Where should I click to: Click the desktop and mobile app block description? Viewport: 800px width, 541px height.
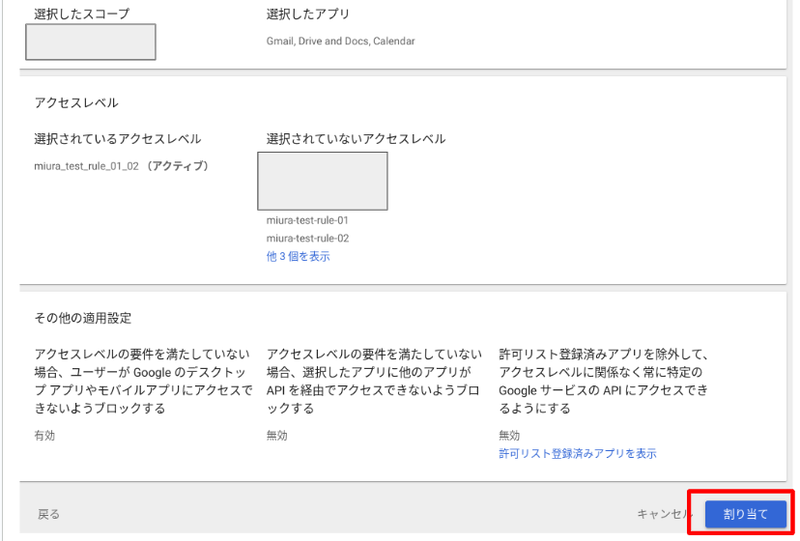click(143, 381)
